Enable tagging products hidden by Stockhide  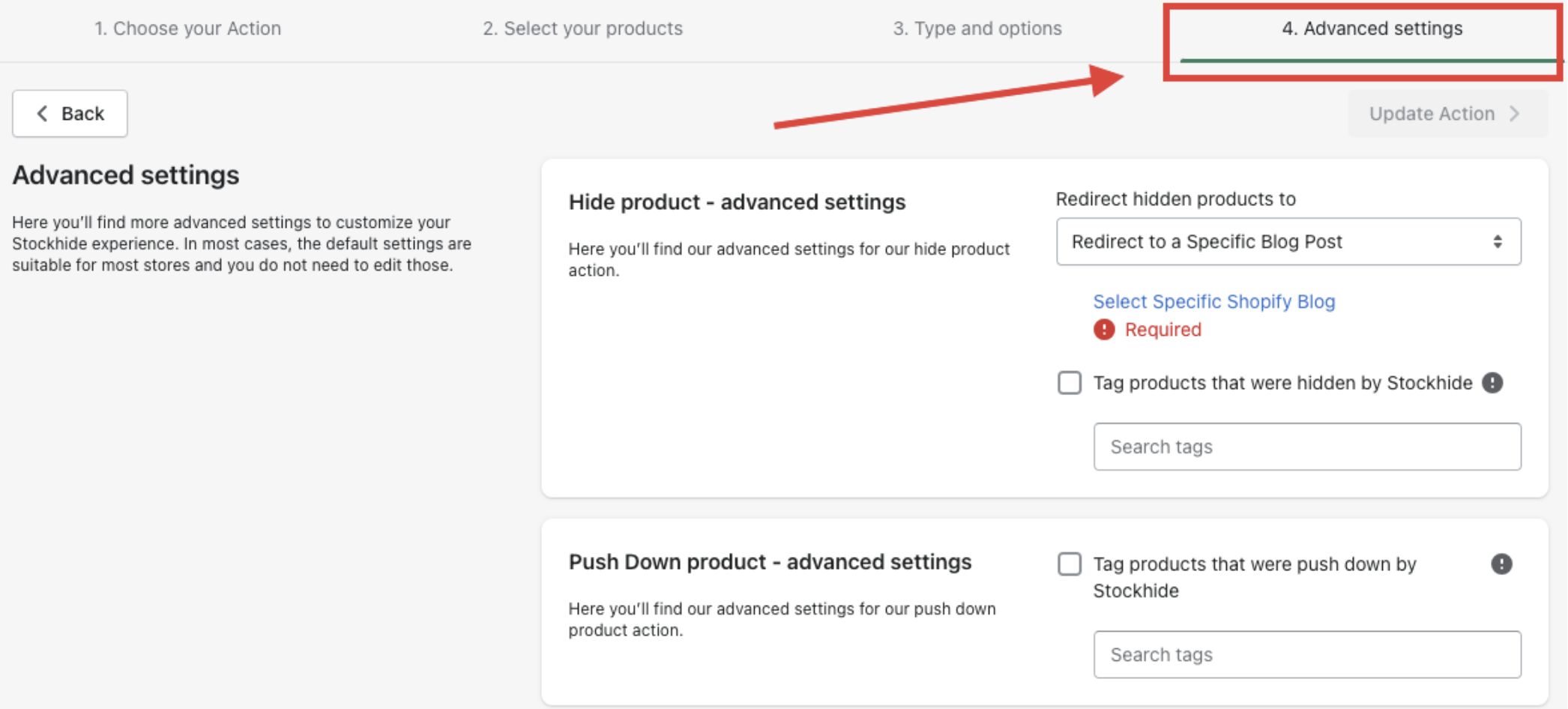click(1070, 383)
